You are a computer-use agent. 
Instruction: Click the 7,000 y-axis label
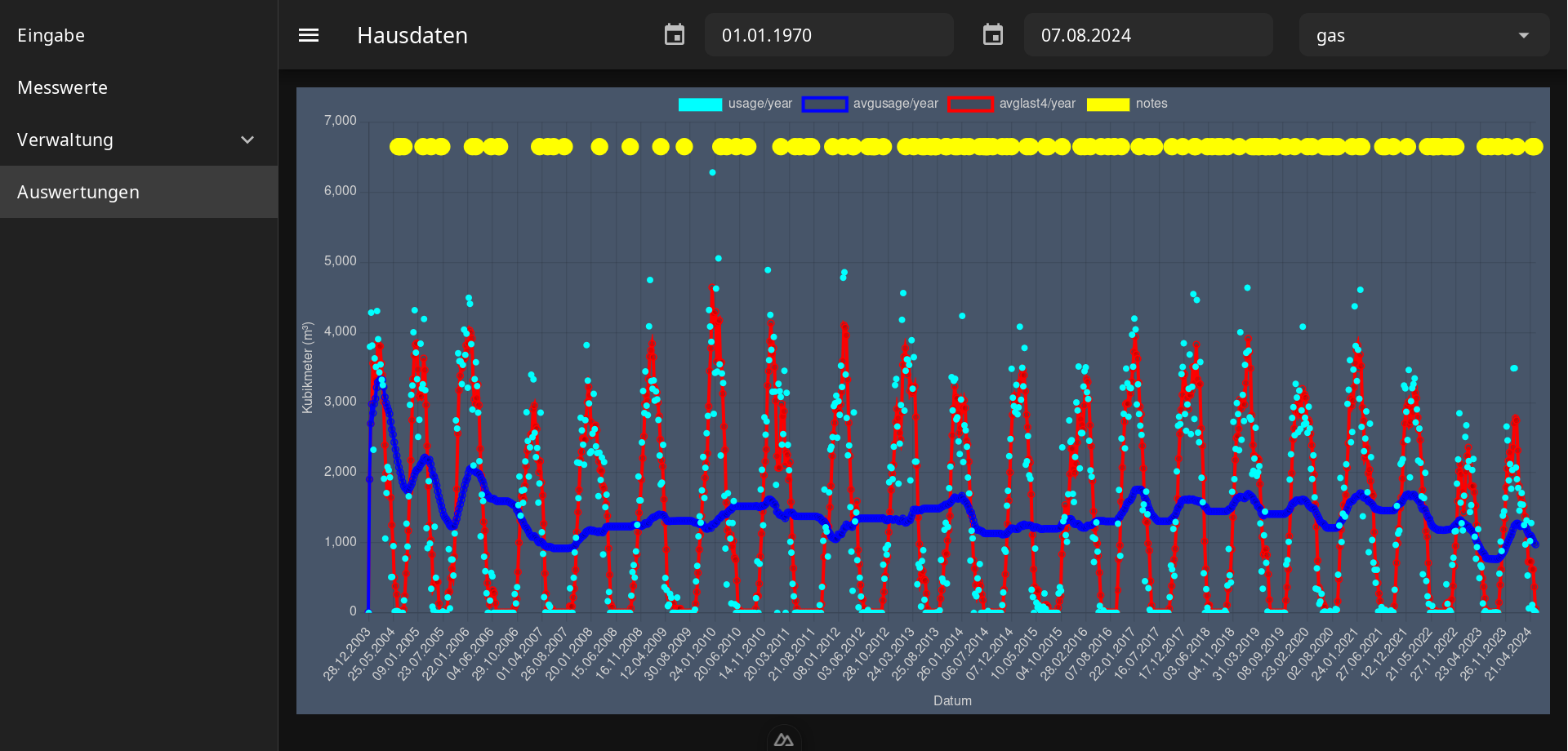click(x=341, y=121)
